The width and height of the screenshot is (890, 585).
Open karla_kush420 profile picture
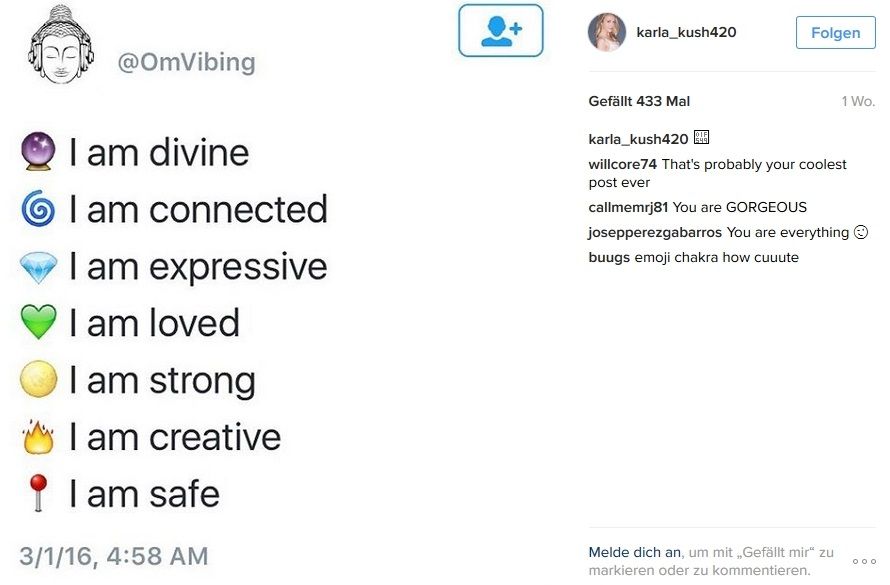point(607,32)
